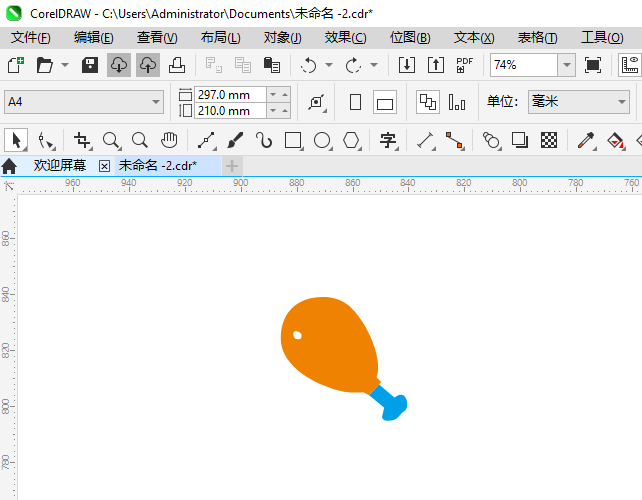Select the Transparency checkerboard tool

[549, 140]
